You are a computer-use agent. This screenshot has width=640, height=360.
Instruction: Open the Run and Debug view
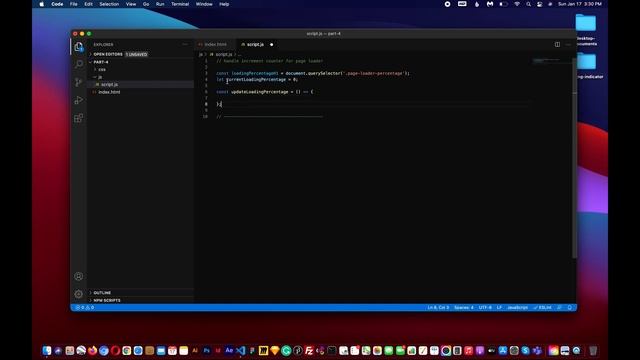[79, 100]
